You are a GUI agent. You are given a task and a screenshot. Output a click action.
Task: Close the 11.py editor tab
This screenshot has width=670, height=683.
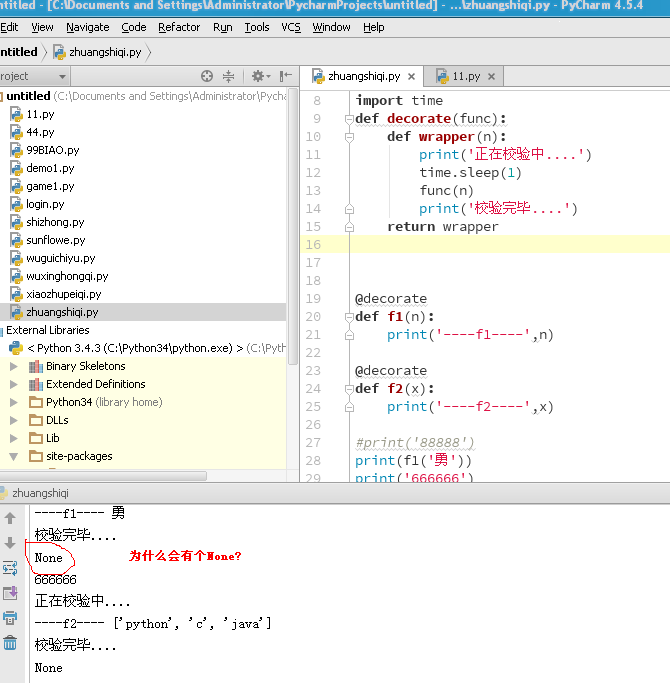coord(491,77)
